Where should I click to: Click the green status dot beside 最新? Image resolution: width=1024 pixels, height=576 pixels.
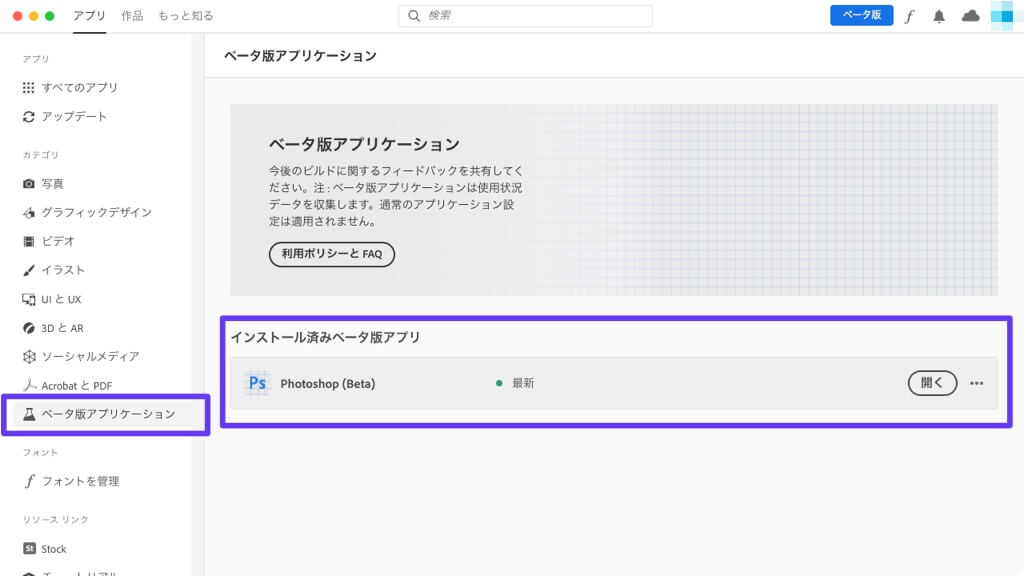(x=499, y=383)
